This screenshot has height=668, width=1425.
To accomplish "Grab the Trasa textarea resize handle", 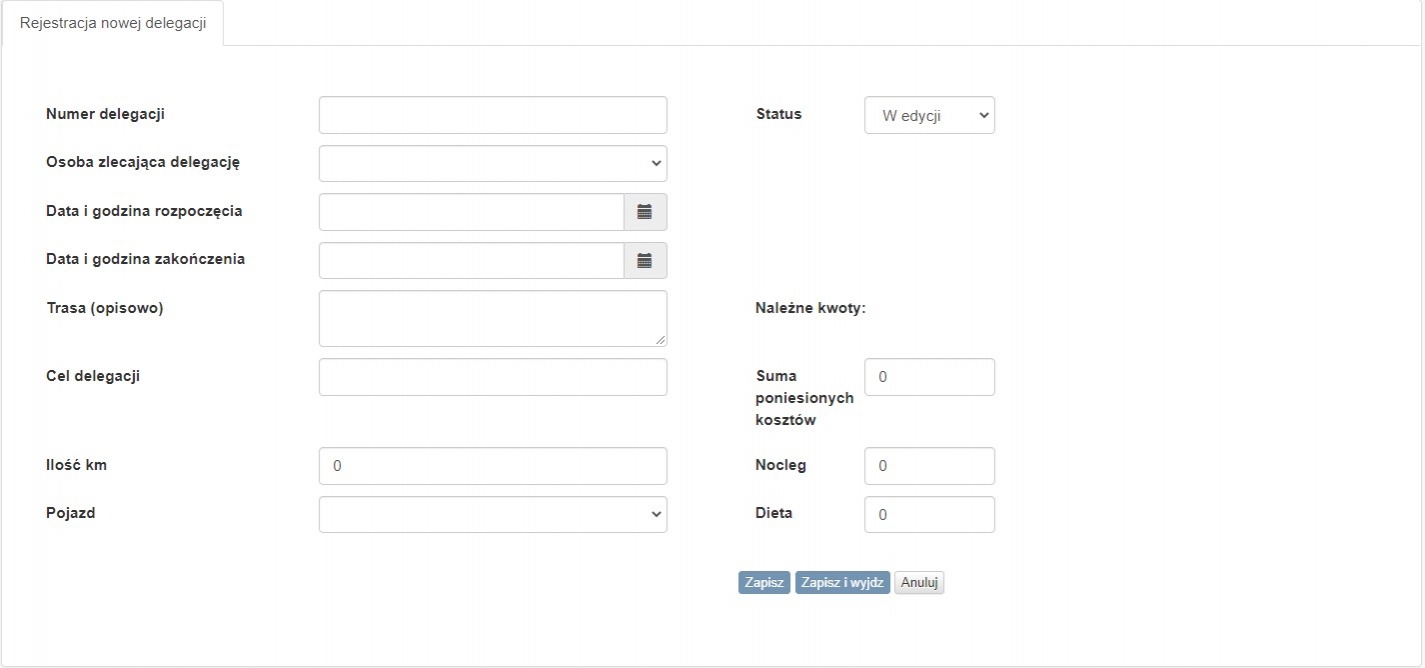I will 660,340.
